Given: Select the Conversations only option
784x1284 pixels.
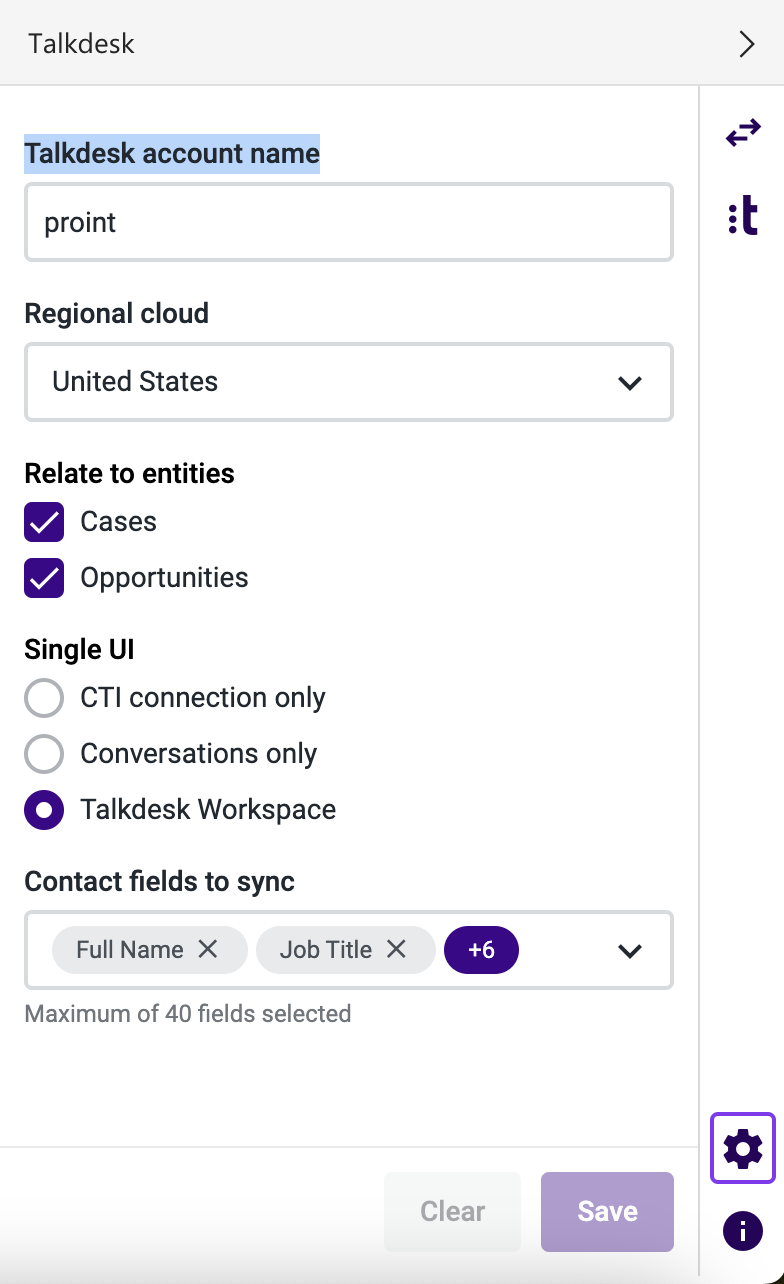Looking at the screenshot, I should point(44,754).
